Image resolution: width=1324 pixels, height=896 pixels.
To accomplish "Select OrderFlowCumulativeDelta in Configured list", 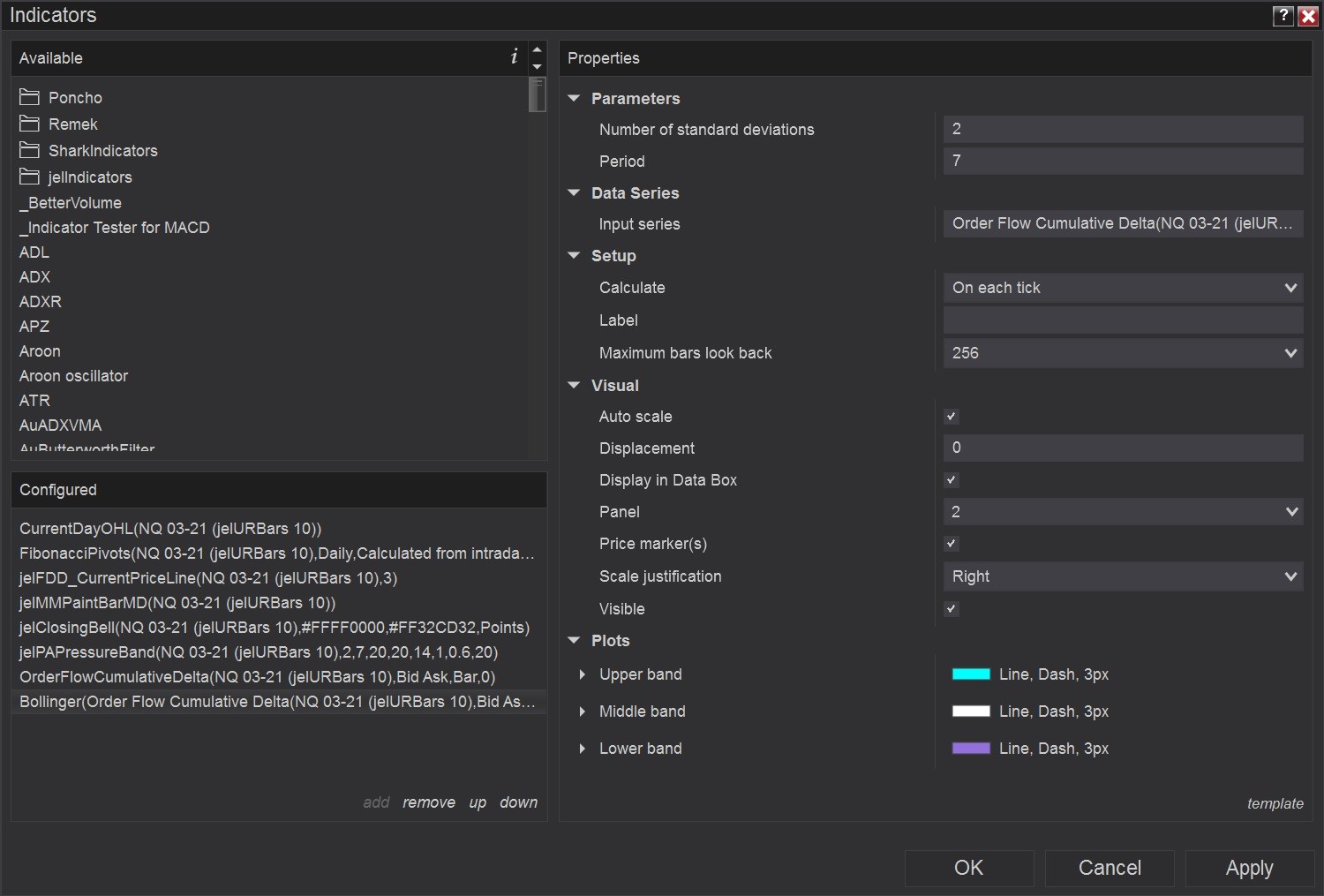I will [x=257, y=677].
